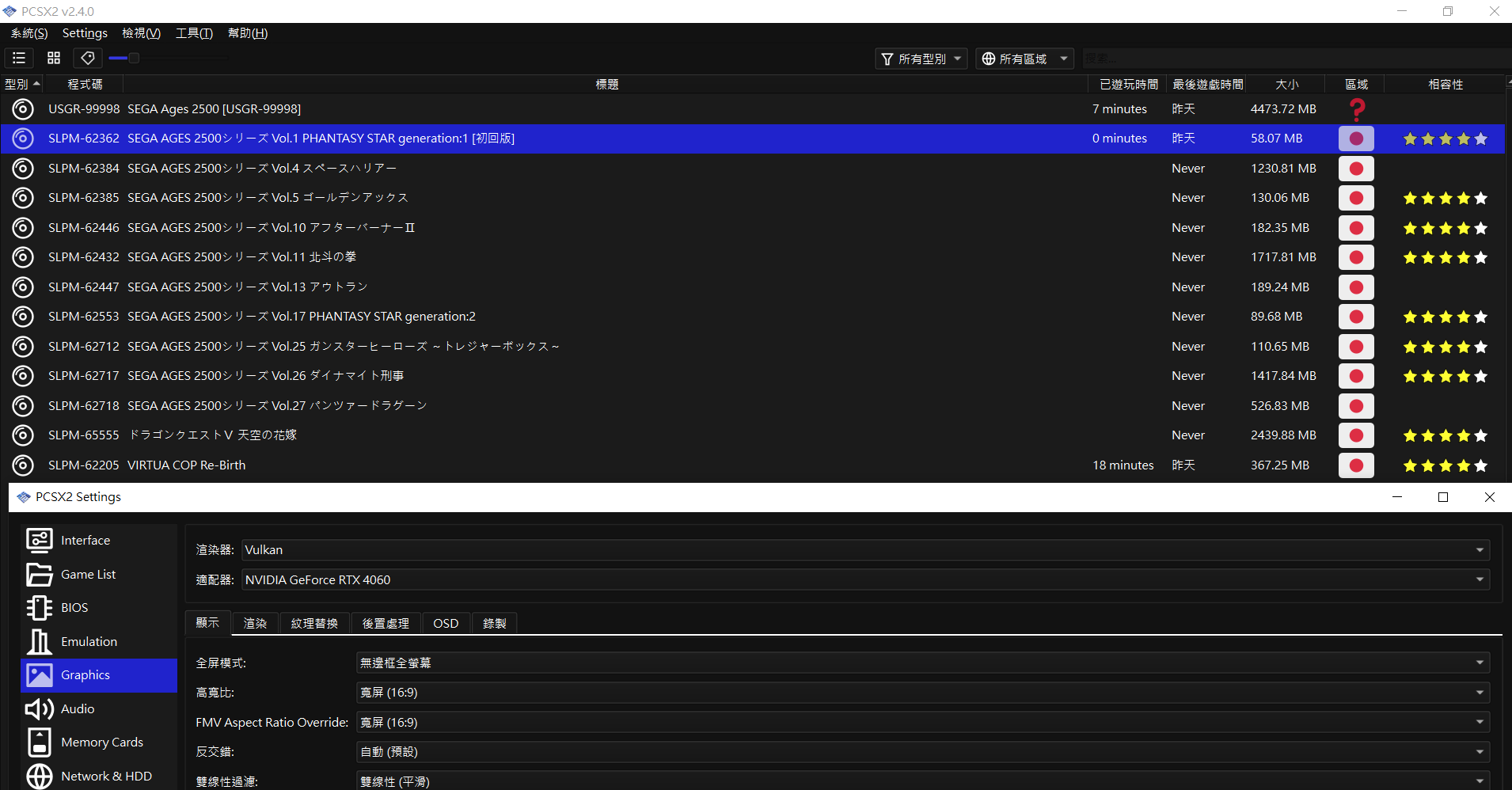
Task: Open the 工具(T) menu
Action: click(x=194, y=33)
